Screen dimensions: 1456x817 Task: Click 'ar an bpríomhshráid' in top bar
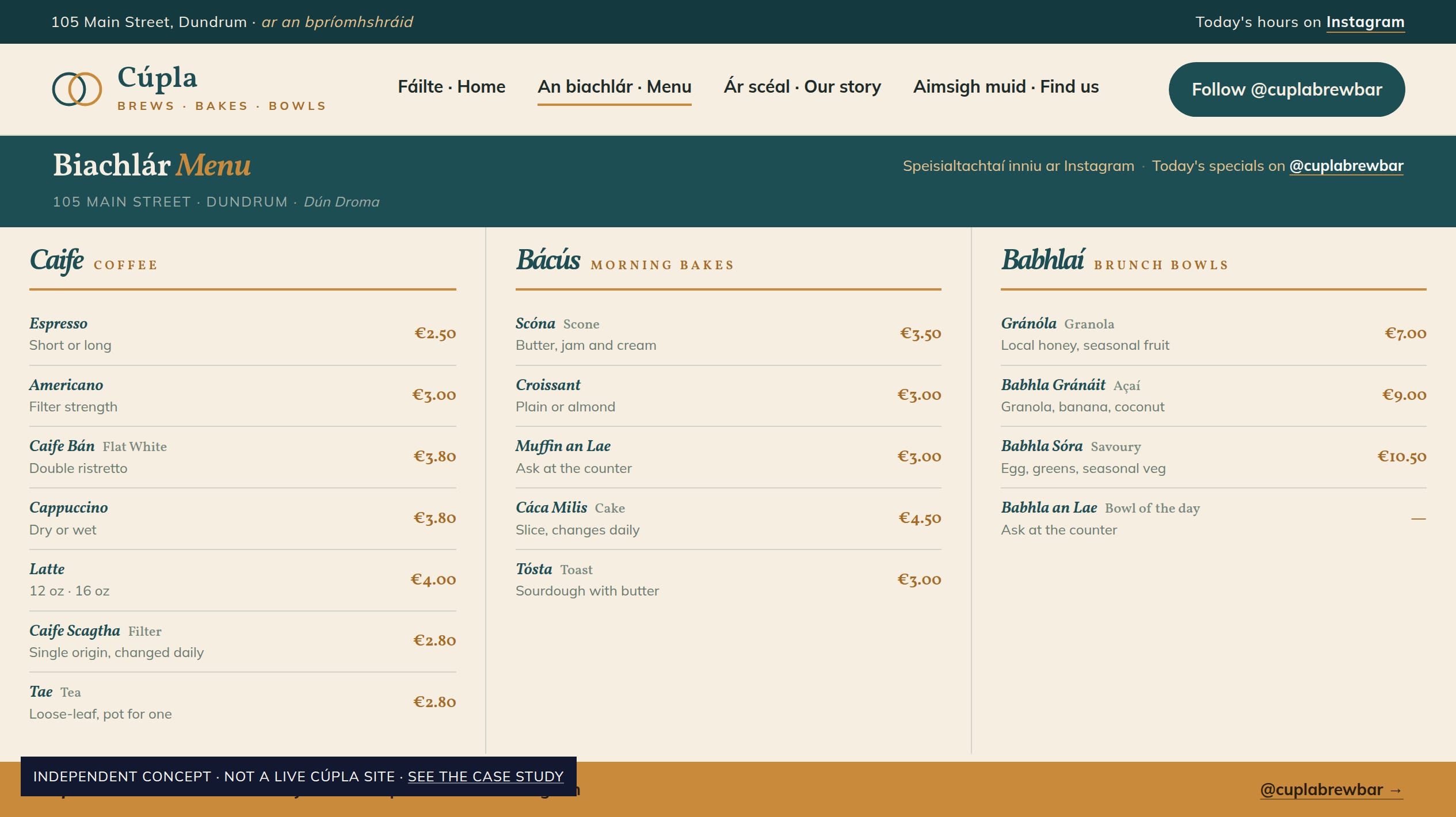click(337, 22)
